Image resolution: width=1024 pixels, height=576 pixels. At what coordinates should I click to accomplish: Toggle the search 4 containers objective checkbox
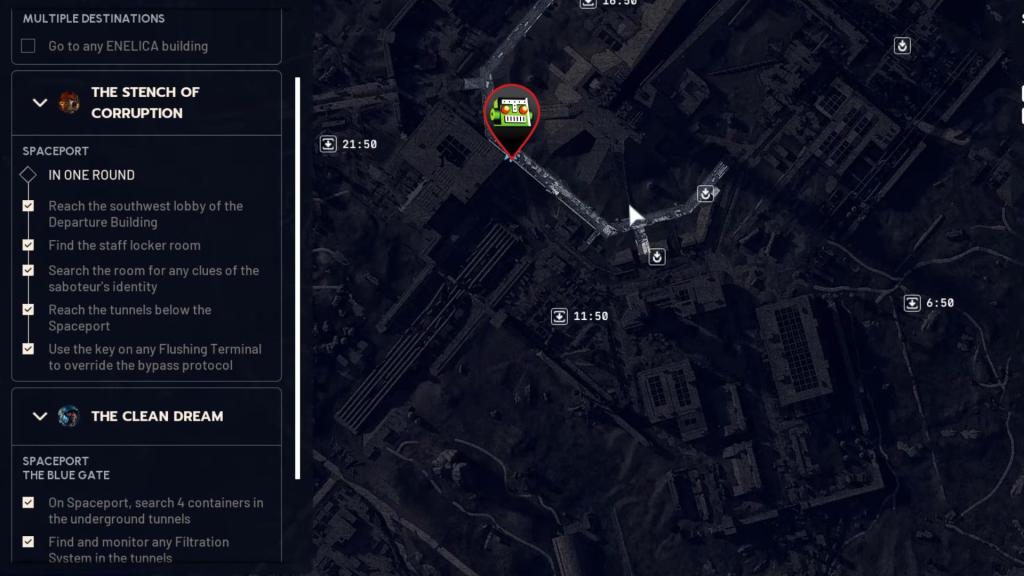(28, 502)
